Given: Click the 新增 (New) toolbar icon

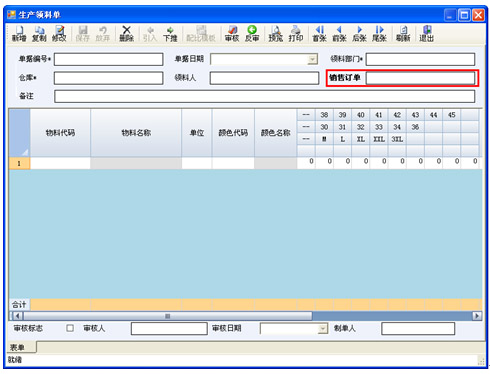Looking at the screenshot, I should pos(19,34).
